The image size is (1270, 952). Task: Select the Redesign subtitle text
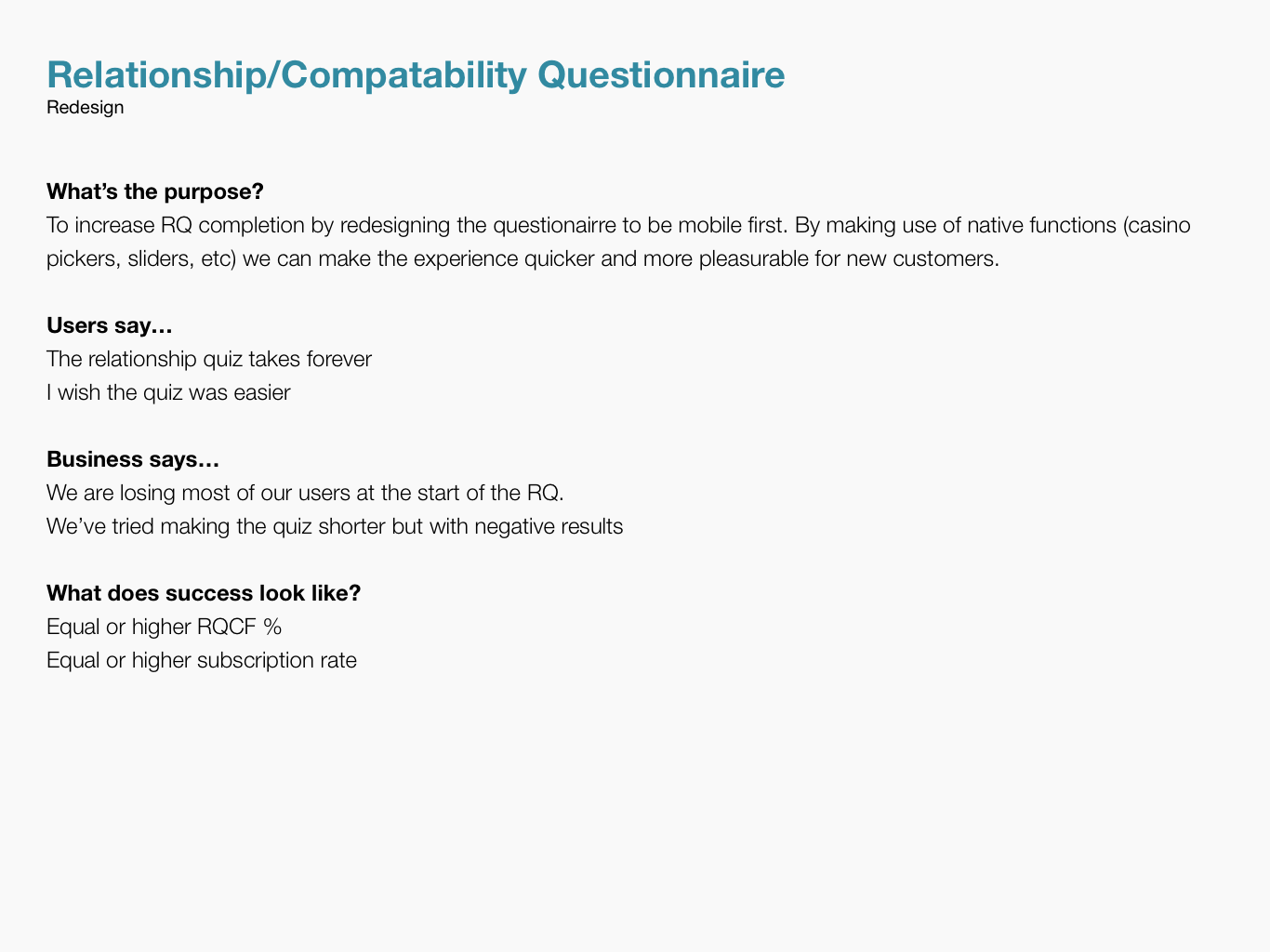coord(85,107)
